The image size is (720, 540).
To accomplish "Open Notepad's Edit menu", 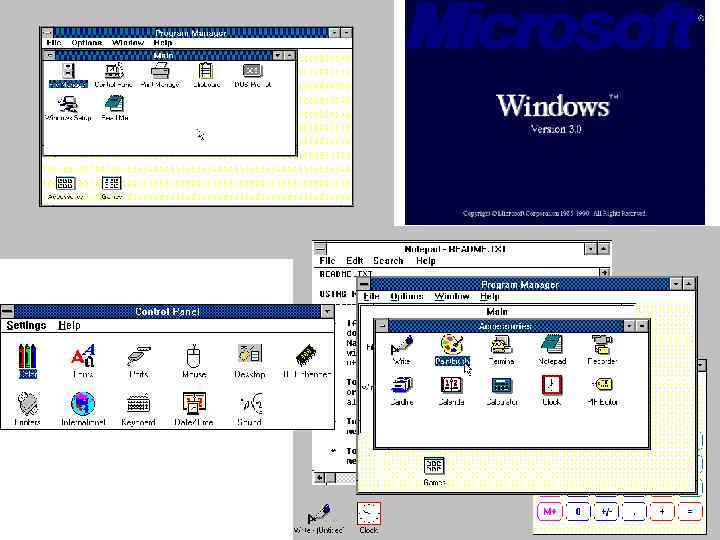I will coord(354,260).
